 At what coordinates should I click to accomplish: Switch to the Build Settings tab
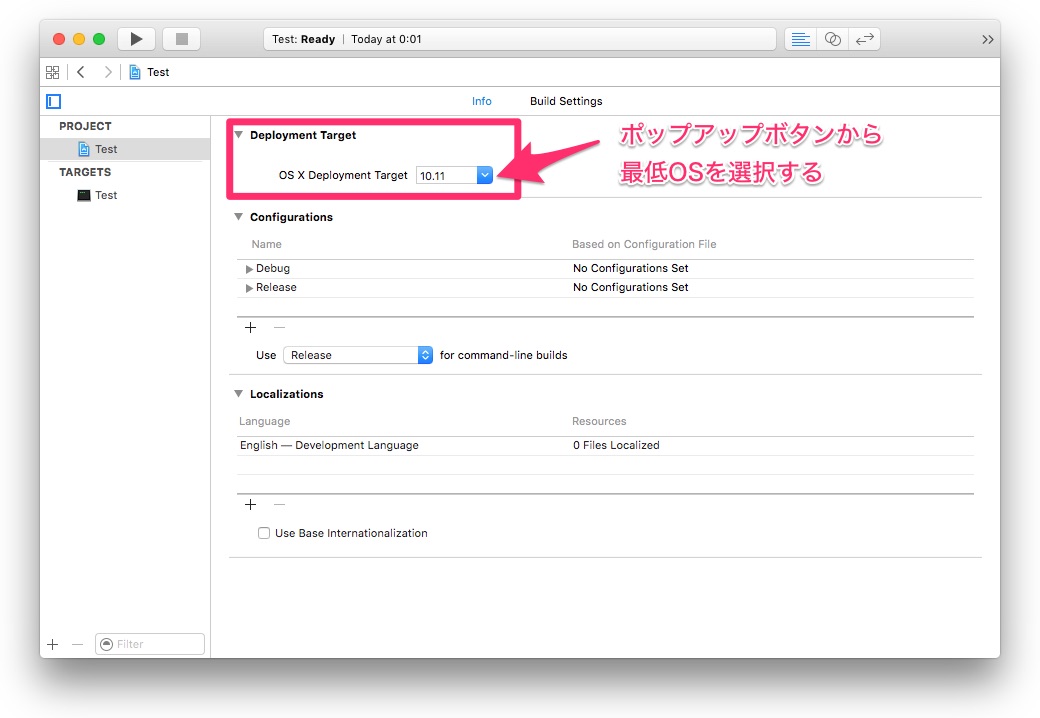[566, 101]
